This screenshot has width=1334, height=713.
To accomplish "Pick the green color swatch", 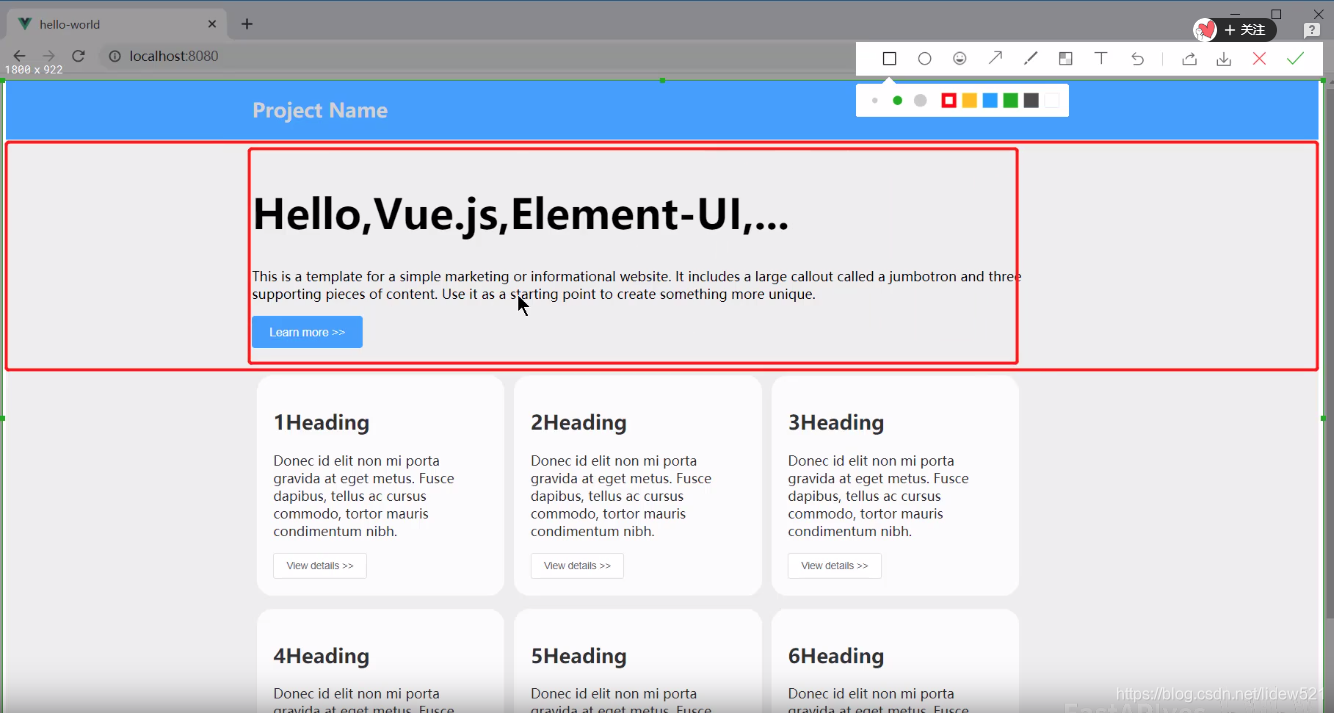I will click(x=1010, y=101).
